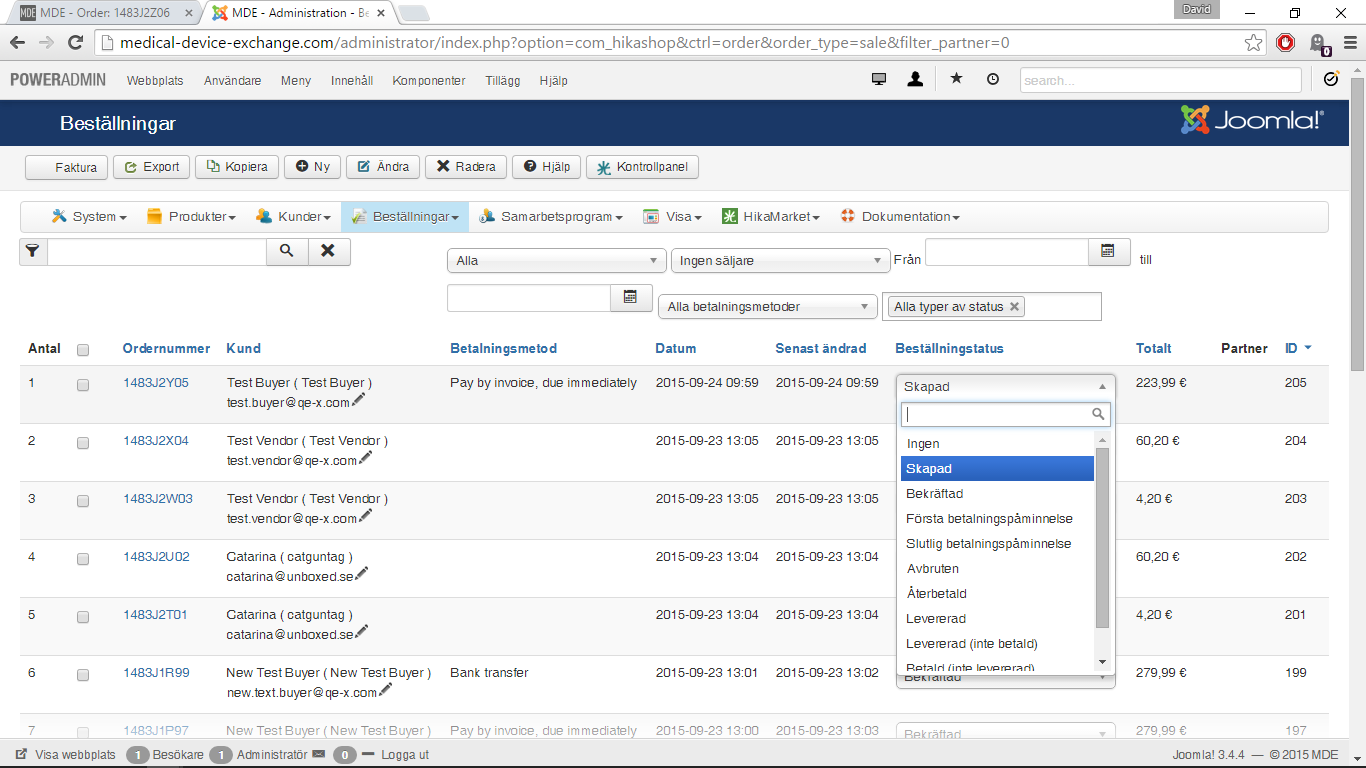Image resolution: width=1366 pixels, height=768 pixels.
Task: Expand the System menu dropdown
Action: [x=88, y=217]
